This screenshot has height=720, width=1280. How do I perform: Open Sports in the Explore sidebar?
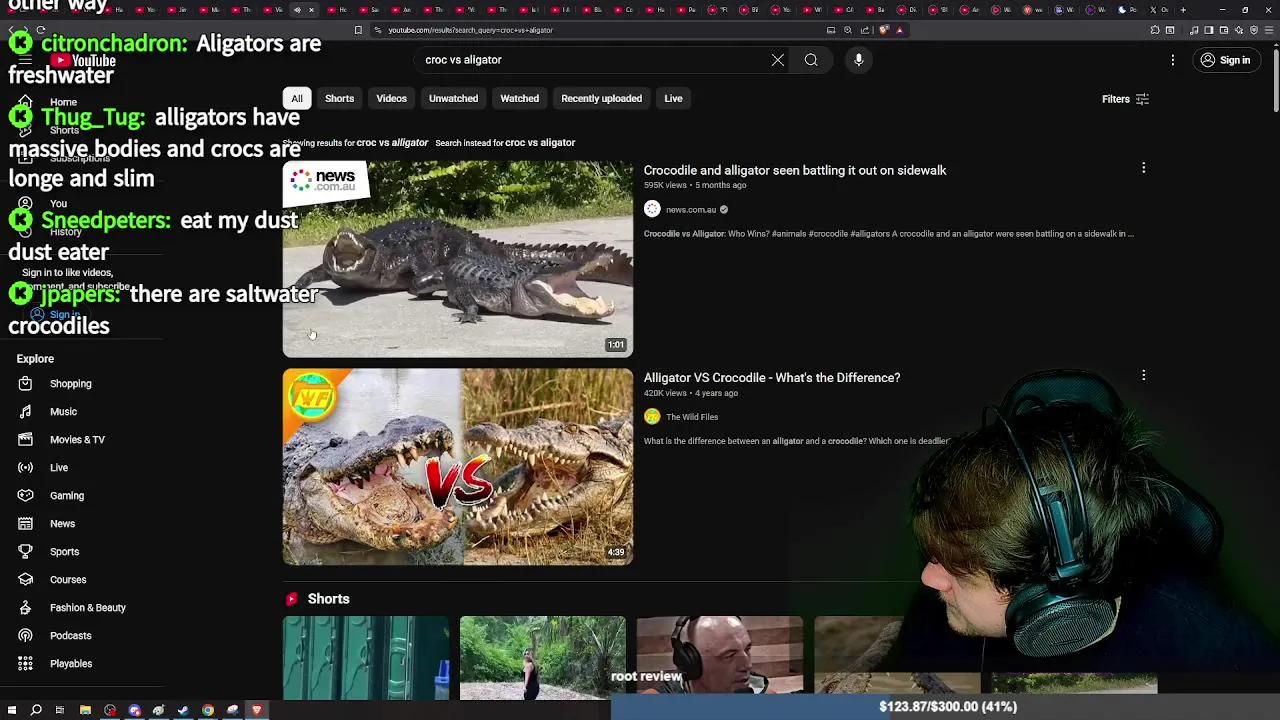[x=64, y=552]
